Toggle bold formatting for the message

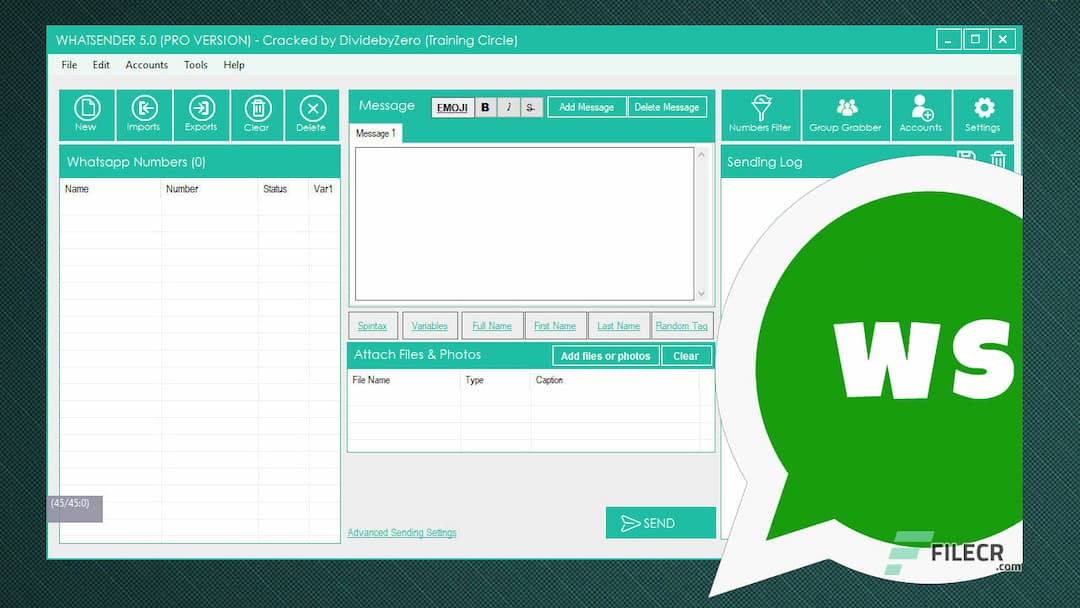(484, 107)
